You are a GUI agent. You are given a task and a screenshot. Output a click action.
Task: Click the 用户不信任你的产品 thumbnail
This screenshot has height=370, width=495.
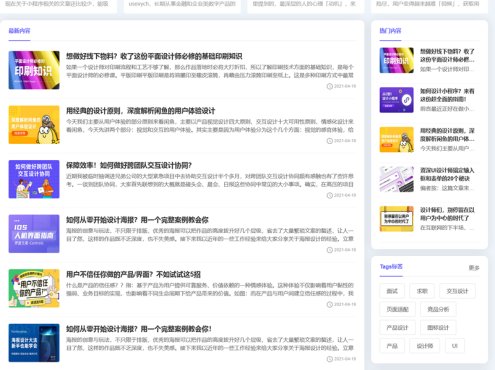click(34, 288)
